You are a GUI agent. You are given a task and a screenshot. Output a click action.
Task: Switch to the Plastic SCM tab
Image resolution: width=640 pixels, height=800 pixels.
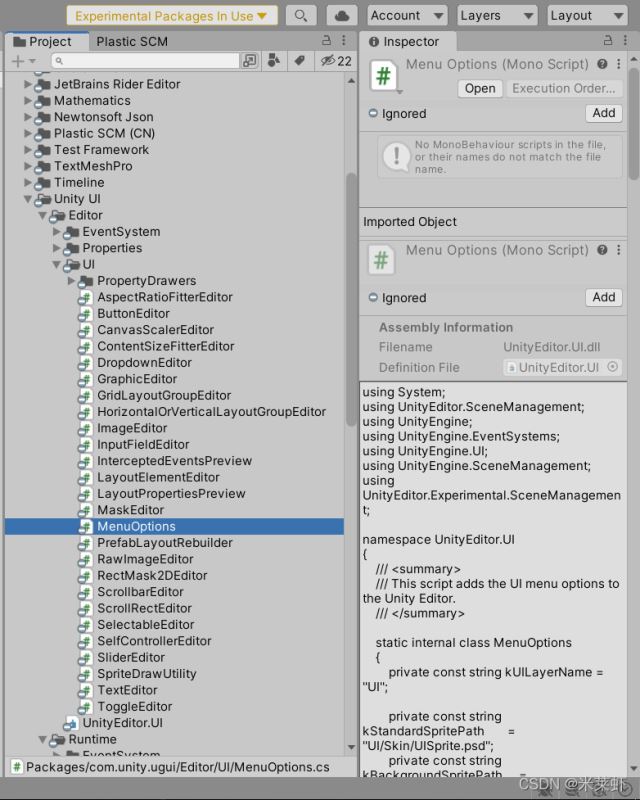(x=132, y=41)
